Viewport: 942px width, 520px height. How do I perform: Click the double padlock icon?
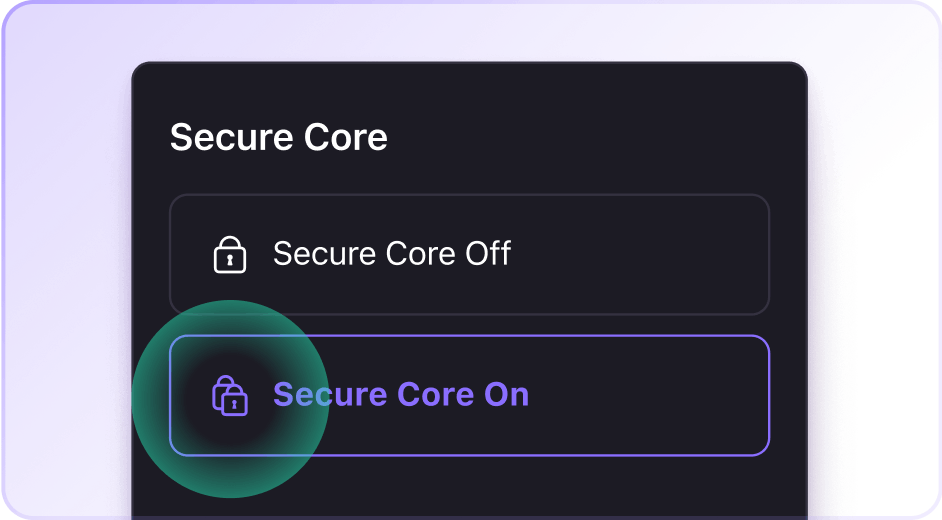click(230, 395)
